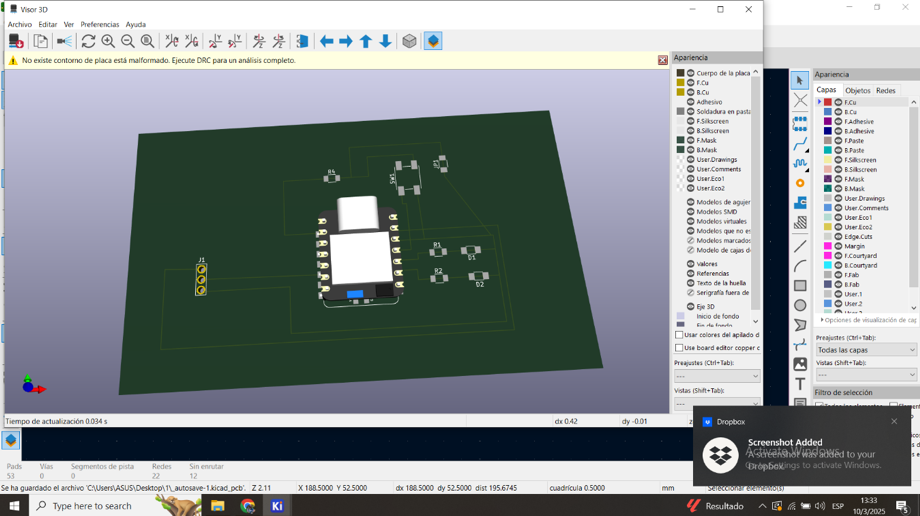
Task: Rotate Y counter-clockwise in 3D viewer
Action: (x=235, y=41)
